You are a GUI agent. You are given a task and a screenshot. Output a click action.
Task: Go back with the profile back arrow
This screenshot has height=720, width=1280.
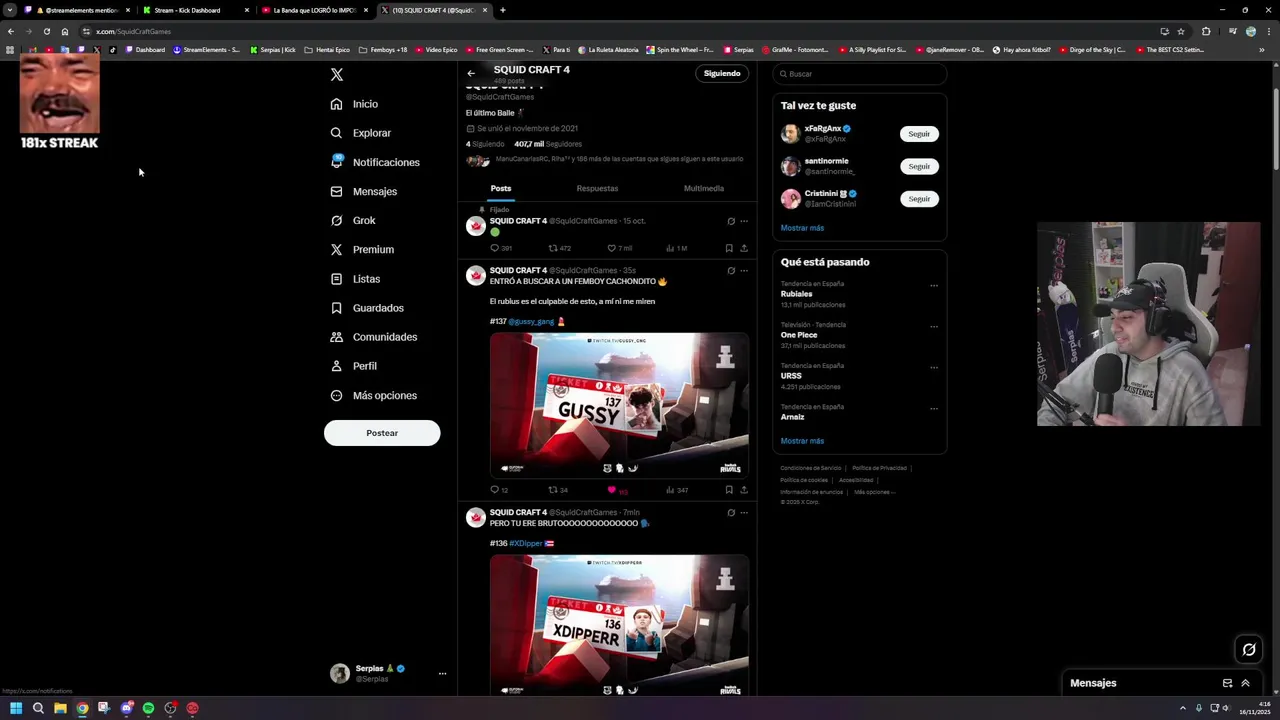click(471, 73)
